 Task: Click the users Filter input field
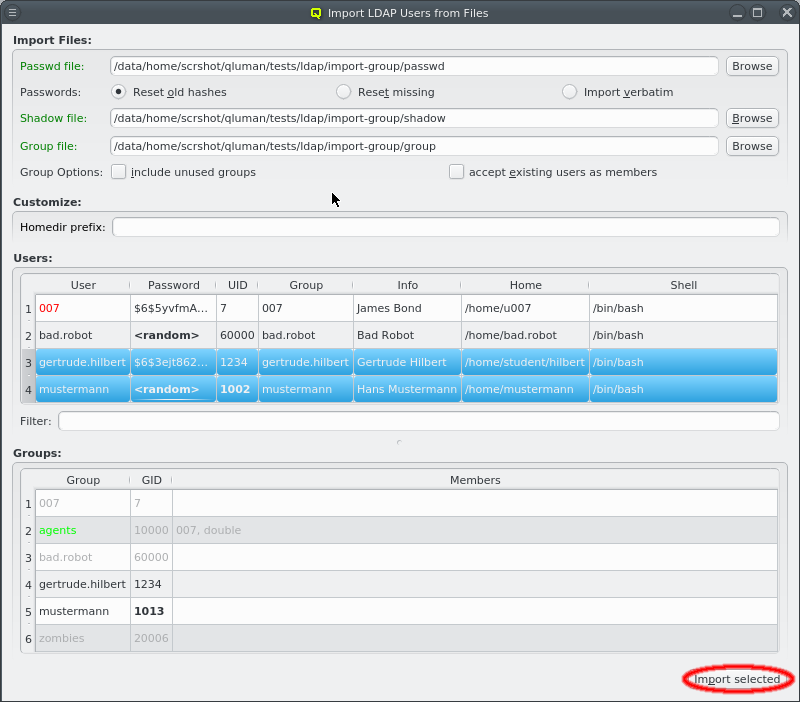point(418,421)
